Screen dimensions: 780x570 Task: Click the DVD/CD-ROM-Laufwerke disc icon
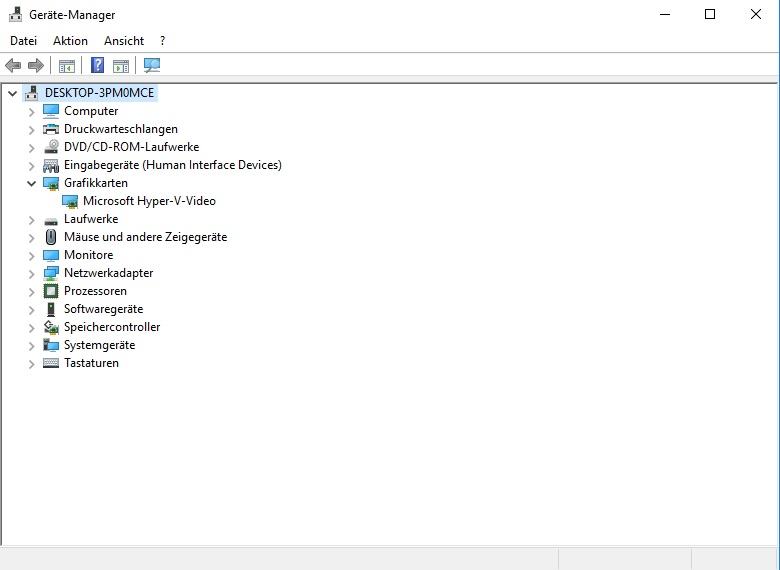click(51, 147)
